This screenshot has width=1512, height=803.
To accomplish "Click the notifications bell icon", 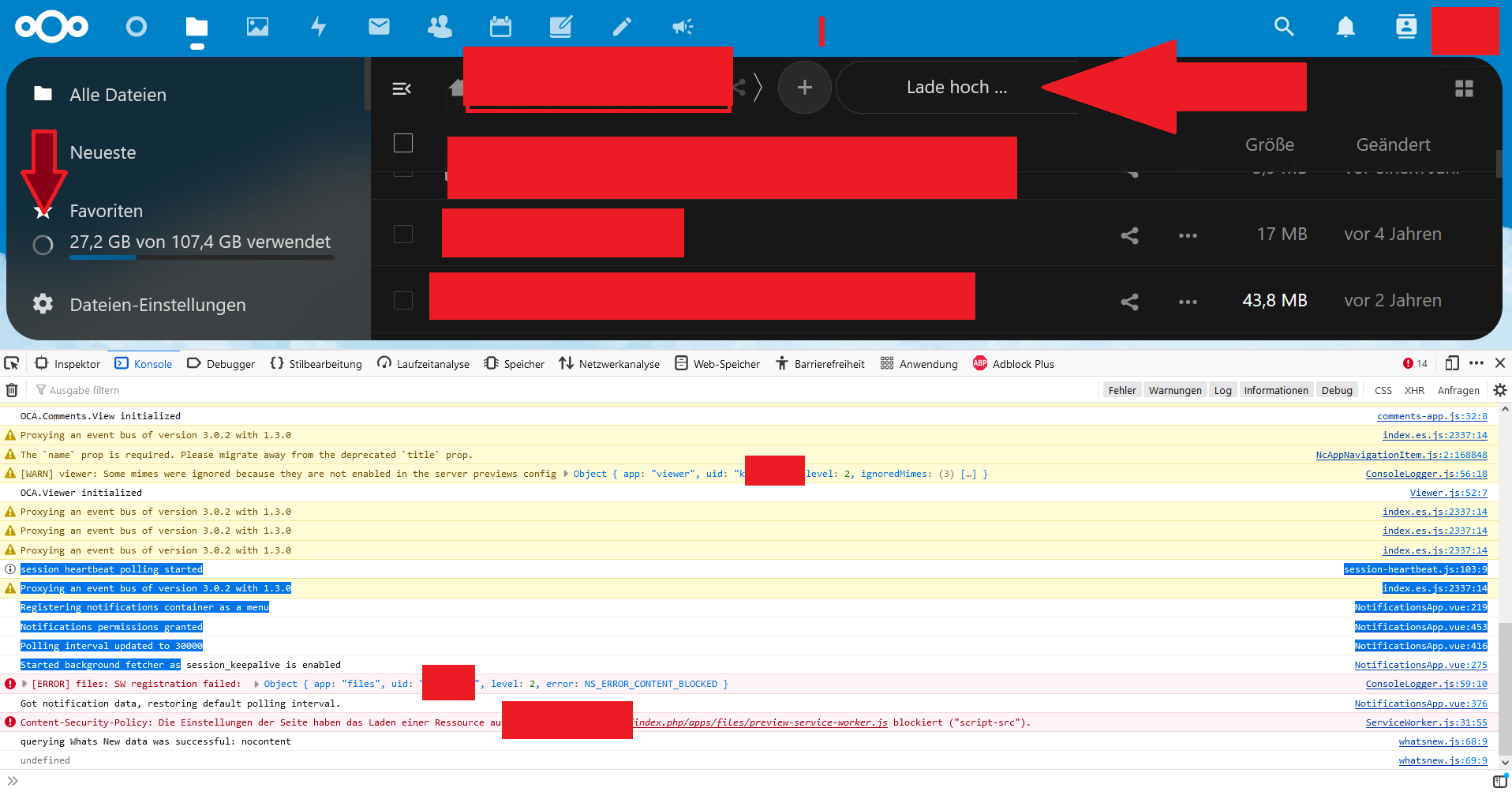I will [x=1345, y=27].
